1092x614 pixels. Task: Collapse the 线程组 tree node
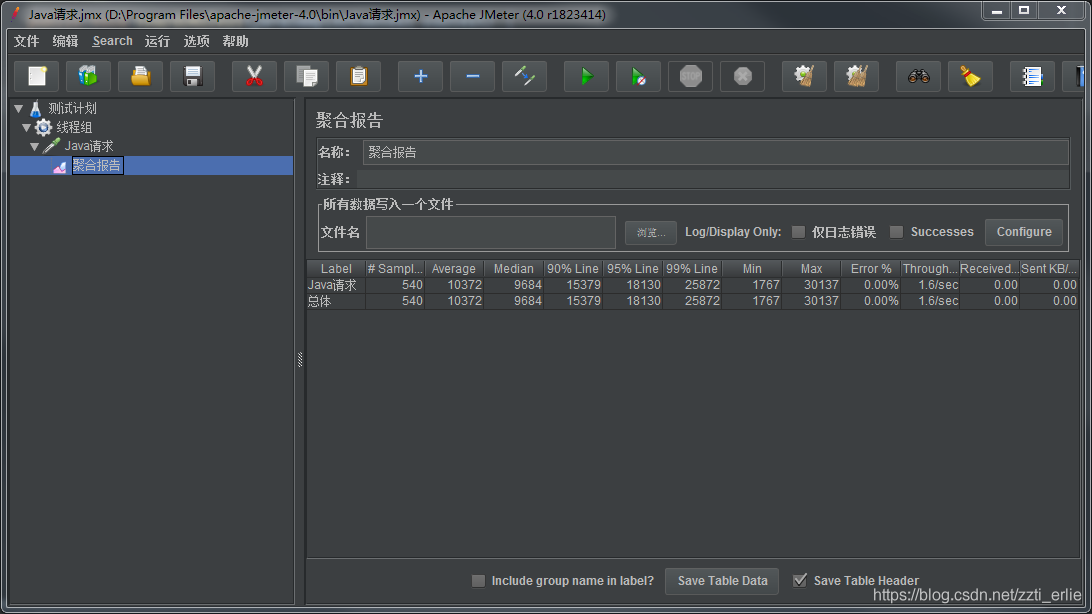pyautogui.click(x=26, y=127)
